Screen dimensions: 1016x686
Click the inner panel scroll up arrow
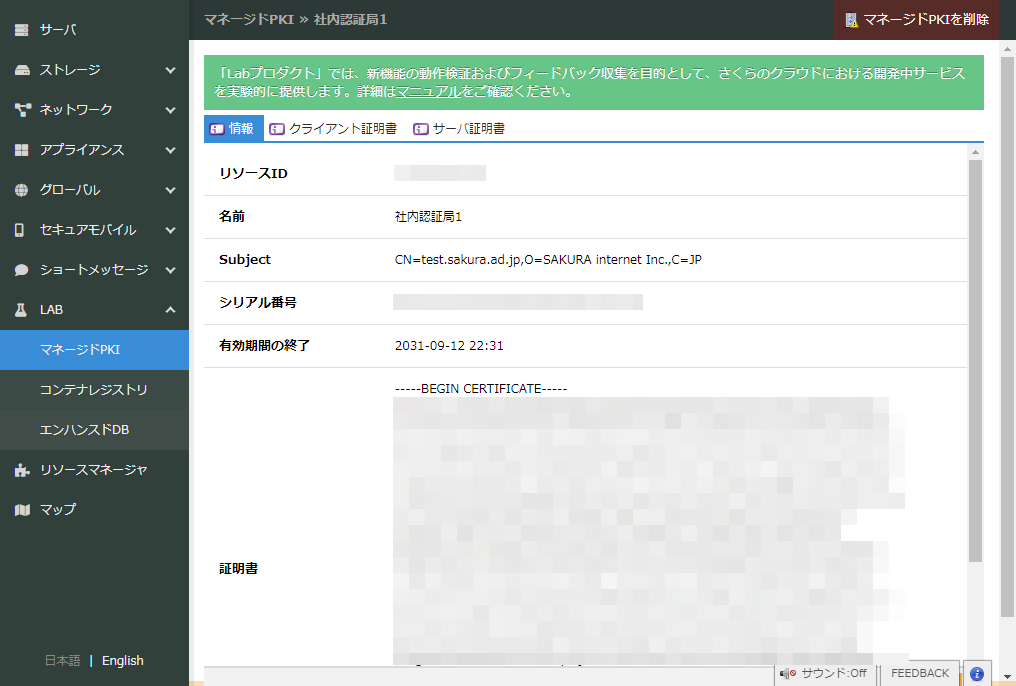(975, 152)
